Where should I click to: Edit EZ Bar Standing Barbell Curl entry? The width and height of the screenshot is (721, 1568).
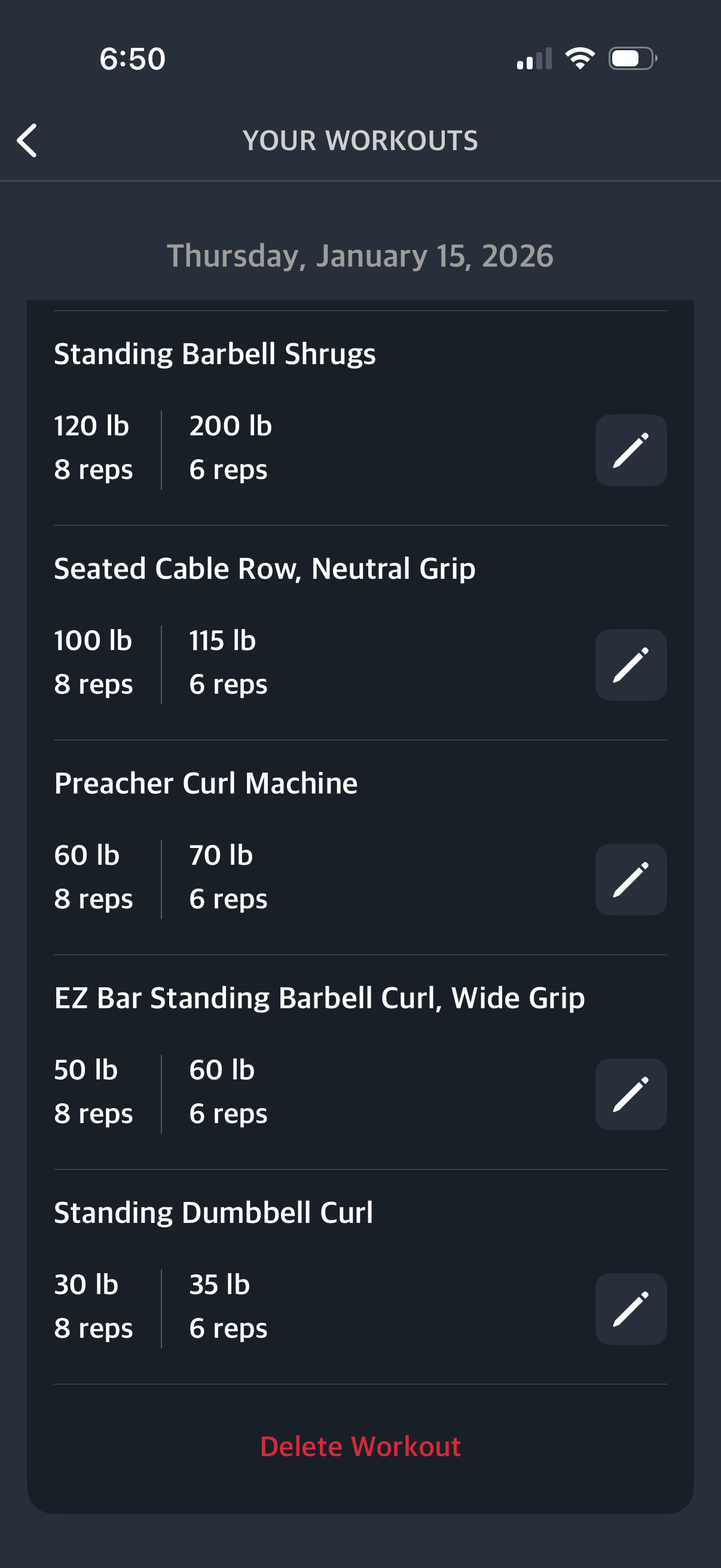tap(630, 1094)
